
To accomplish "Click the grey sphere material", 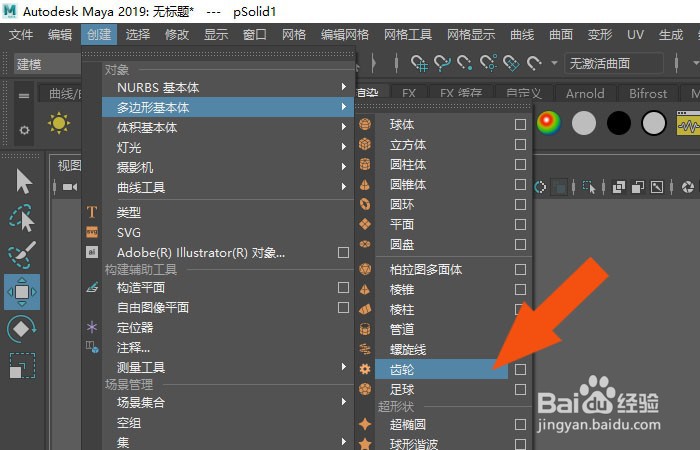I will click(x=584, y=123).
